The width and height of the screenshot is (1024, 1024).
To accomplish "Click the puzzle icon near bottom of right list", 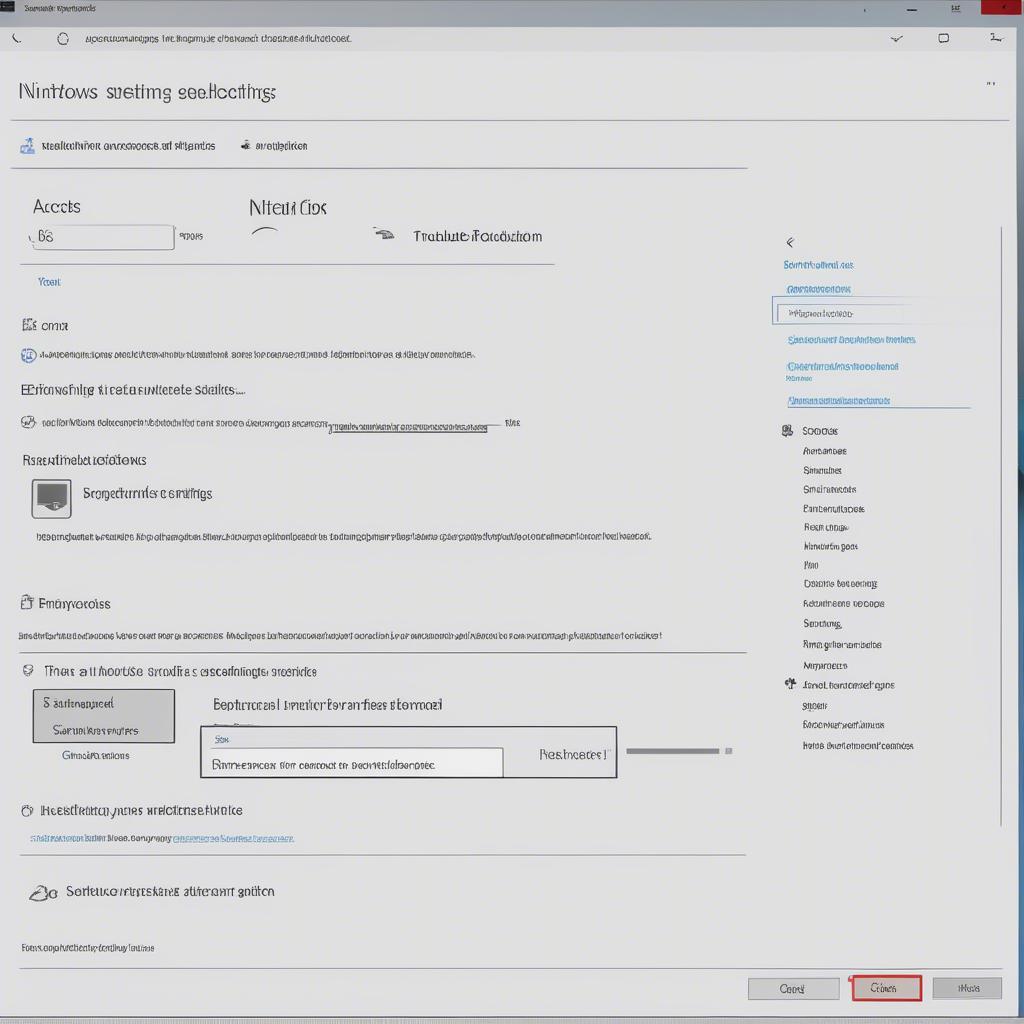I will tap(790, 684).
